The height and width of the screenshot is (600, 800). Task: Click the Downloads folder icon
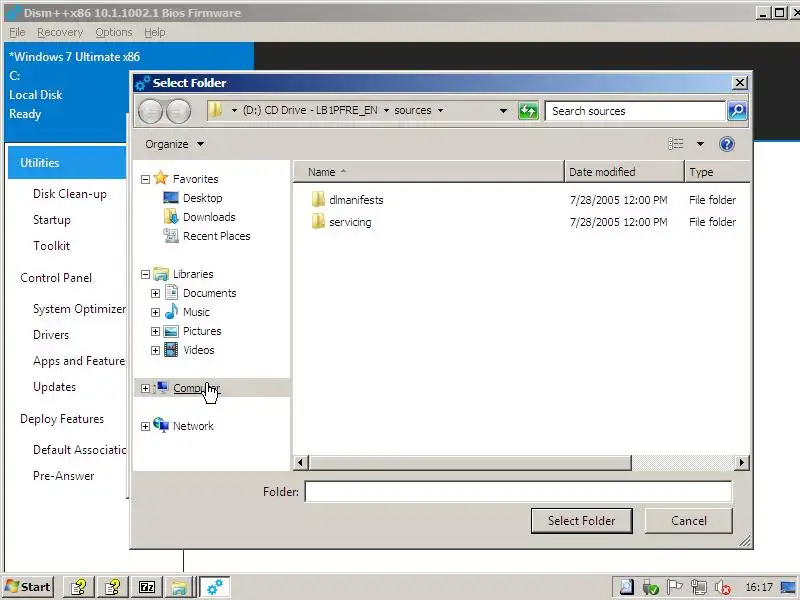pos(171,216)
